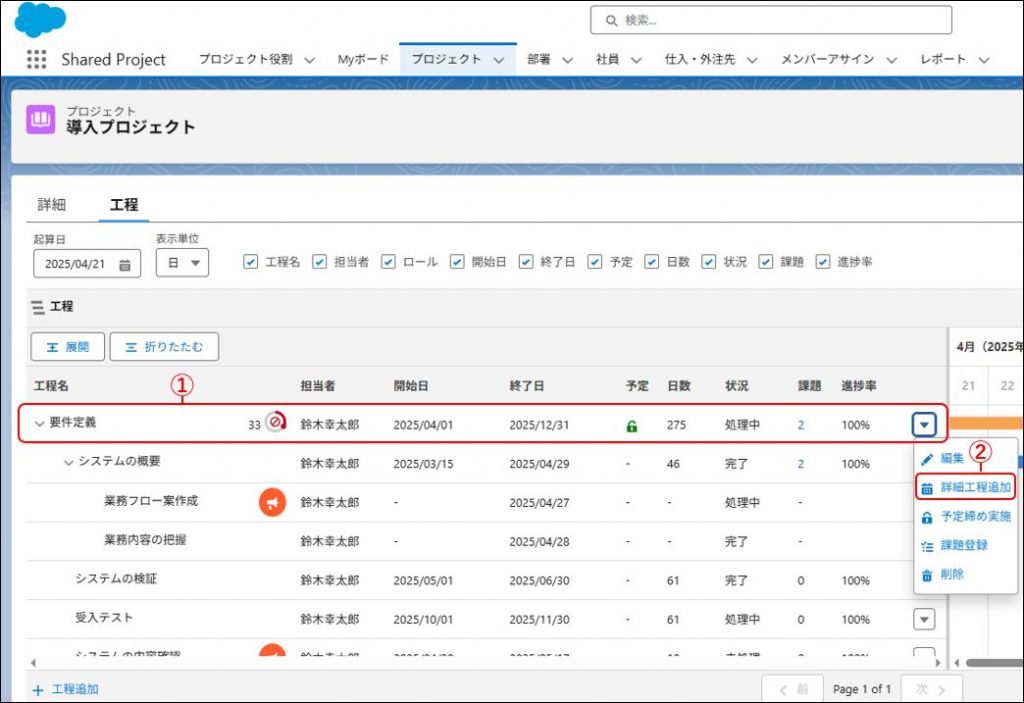The image size is (1024, 703).
Task: Open the 表示単位 dropdown showing 日
Action: [182, 263]
